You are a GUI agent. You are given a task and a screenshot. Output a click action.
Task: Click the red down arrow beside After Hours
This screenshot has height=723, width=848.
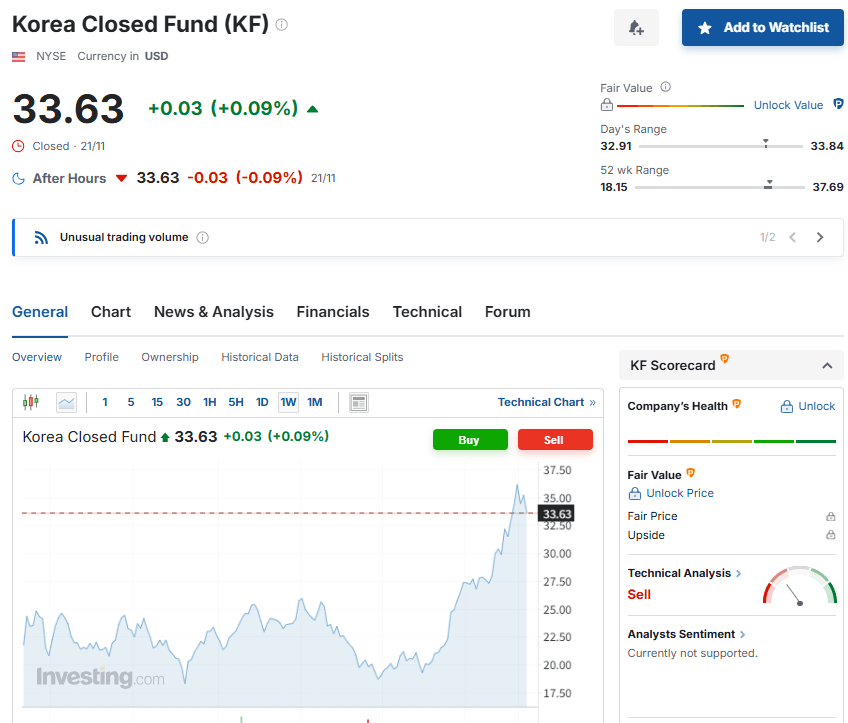point(122,178)
